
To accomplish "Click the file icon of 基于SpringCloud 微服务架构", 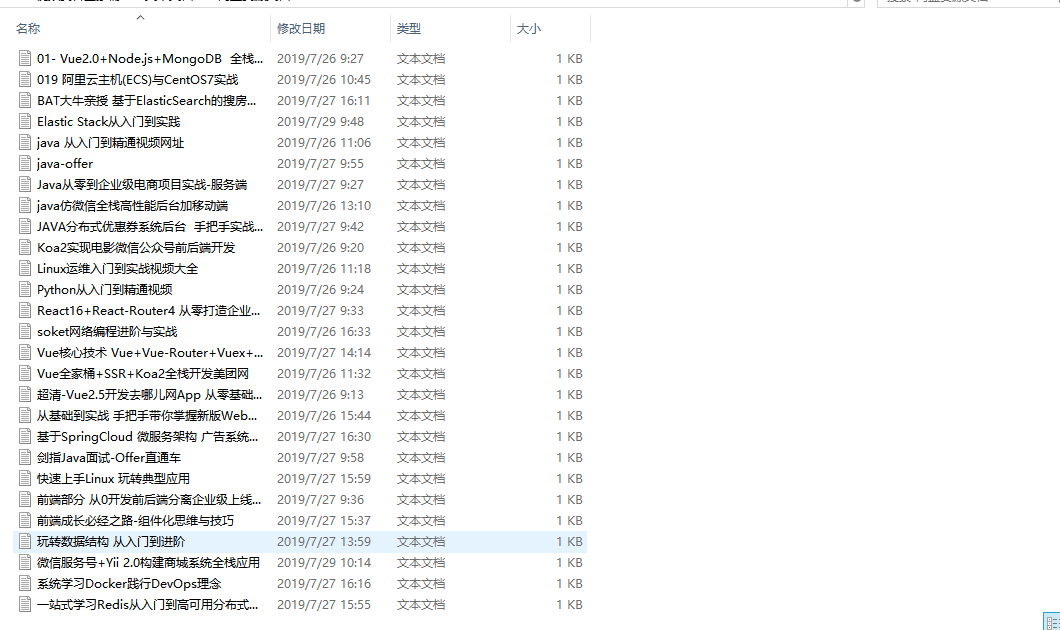I will [25, 436].
